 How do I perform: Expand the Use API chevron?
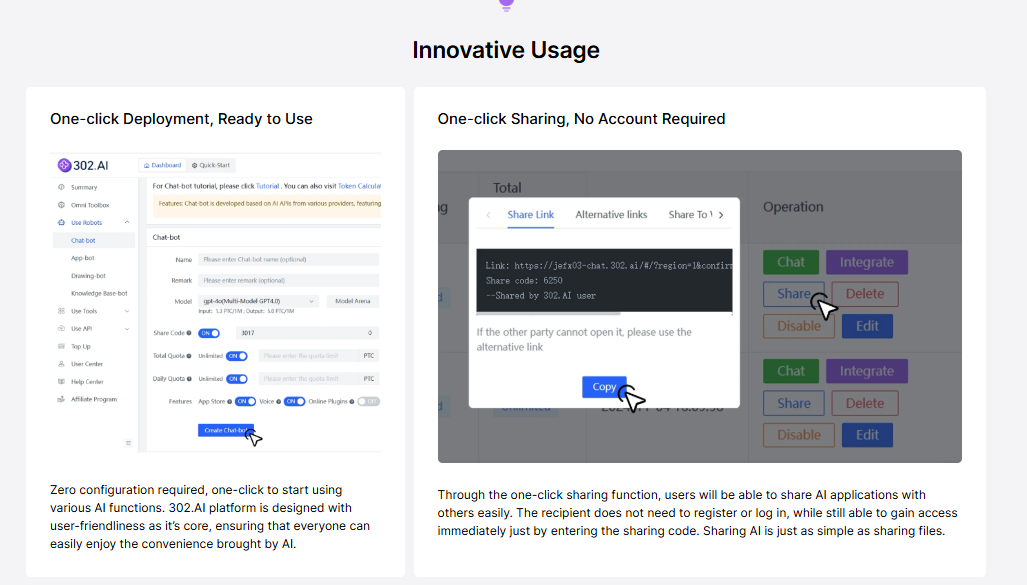pos(127,329)
